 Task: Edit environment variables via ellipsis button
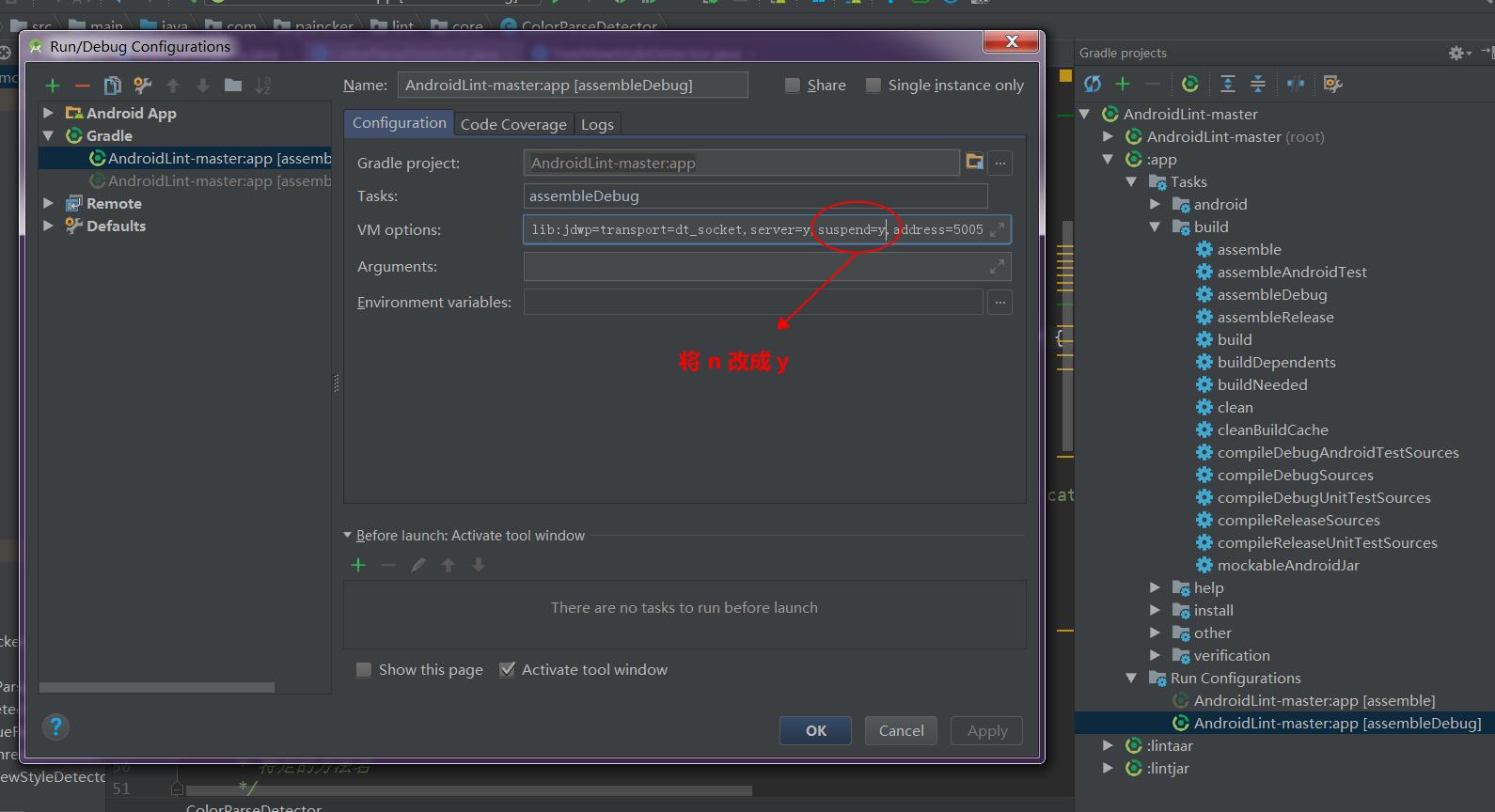tap(1000, 303)
